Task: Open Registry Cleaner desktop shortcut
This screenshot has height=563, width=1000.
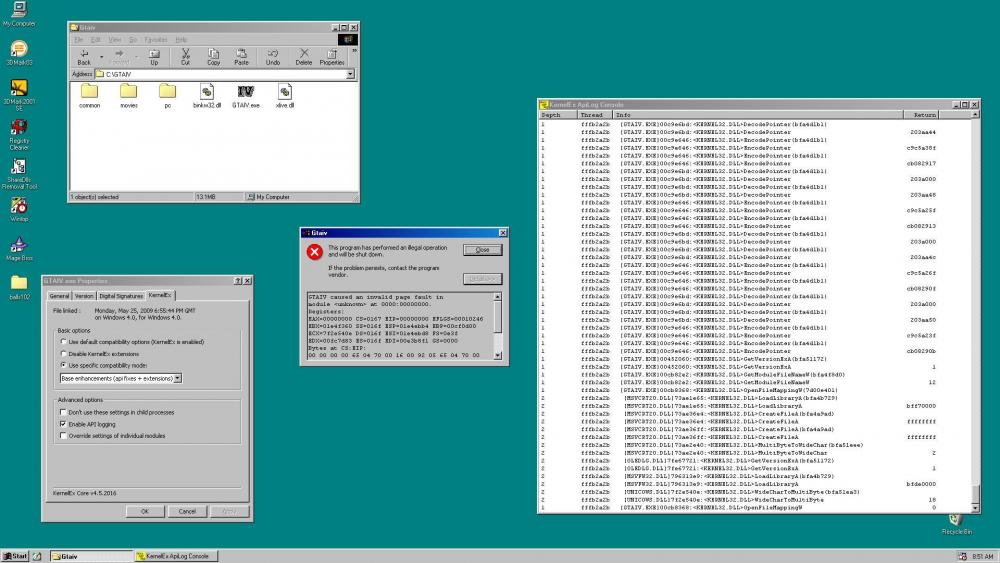Action: [x=19, y=135]
